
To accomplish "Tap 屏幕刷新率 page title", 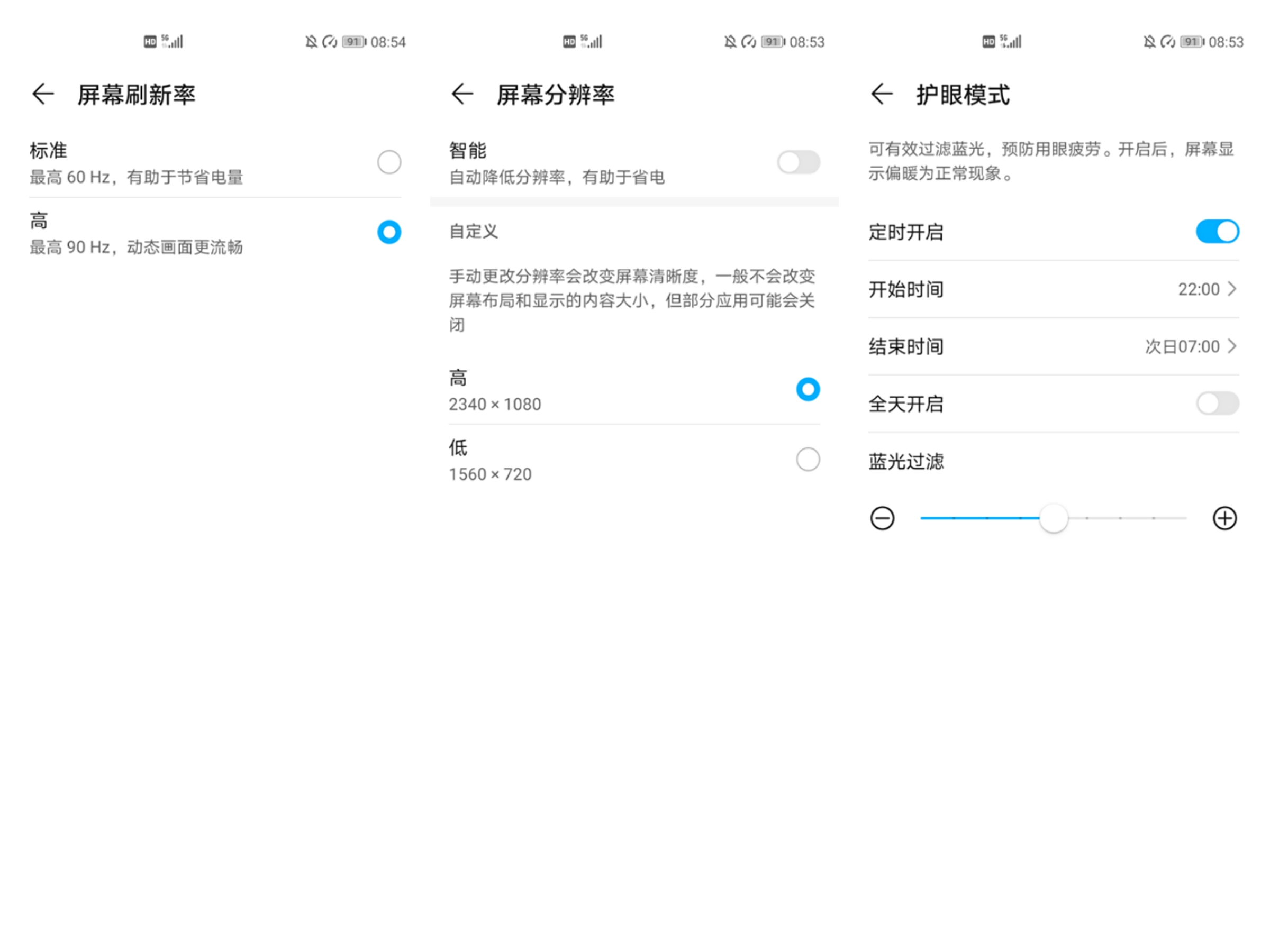I will pyautogui.click(x=137, y=95).
